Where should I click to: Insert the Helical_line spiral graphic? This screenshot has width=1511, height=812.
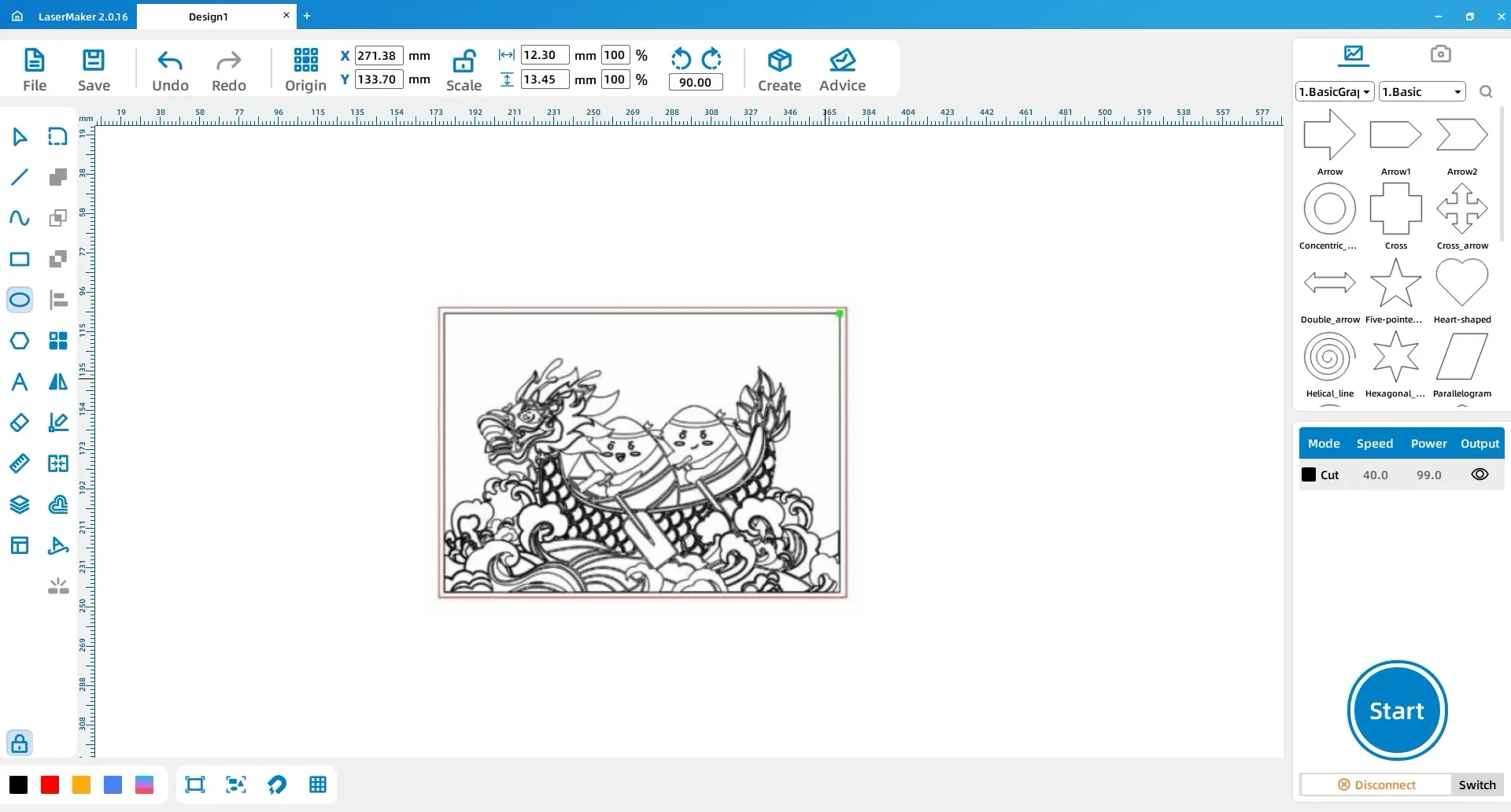point(1329,364)
